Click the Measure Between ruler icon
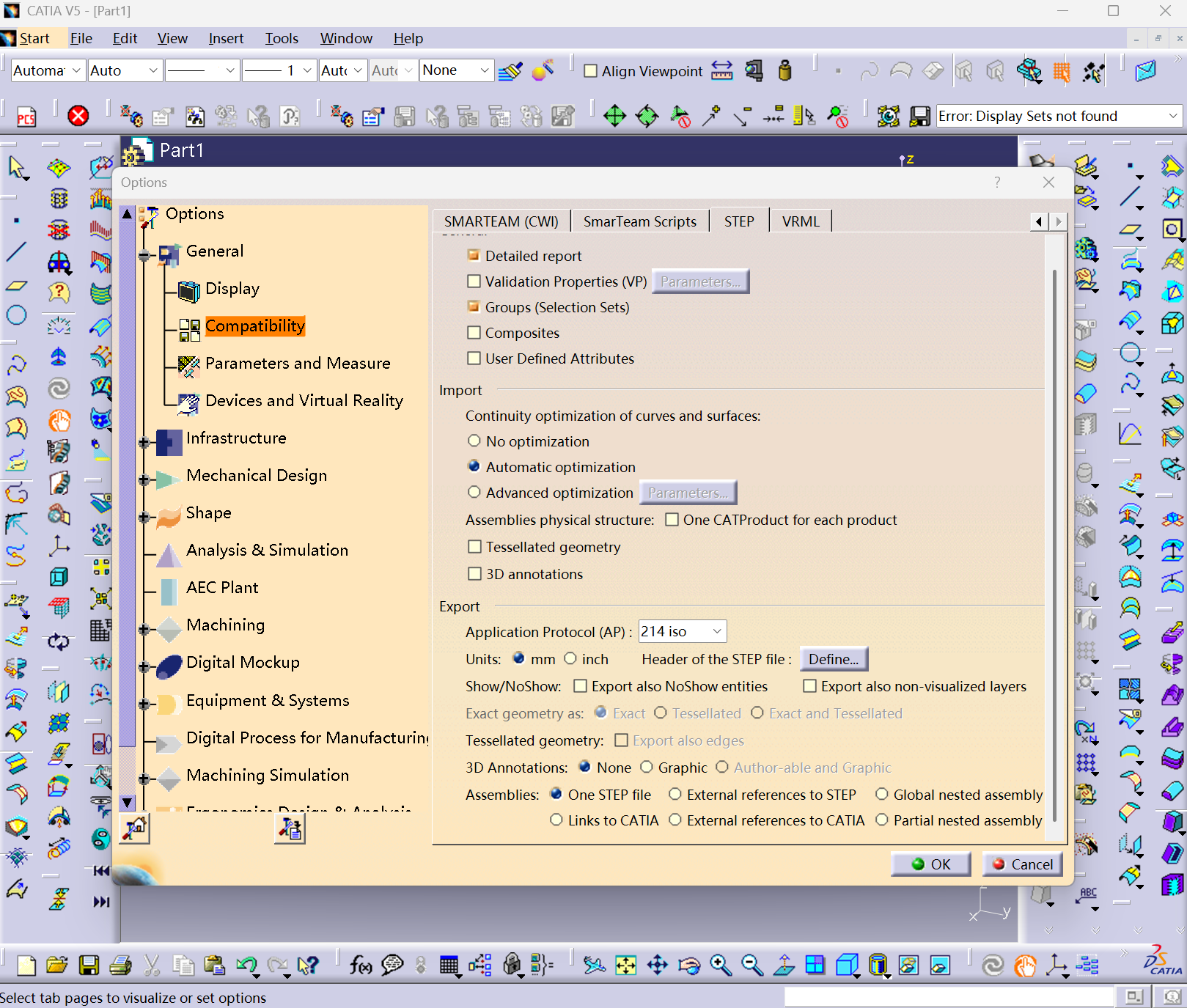The image size is (1187, 1008). click(722, 71)
